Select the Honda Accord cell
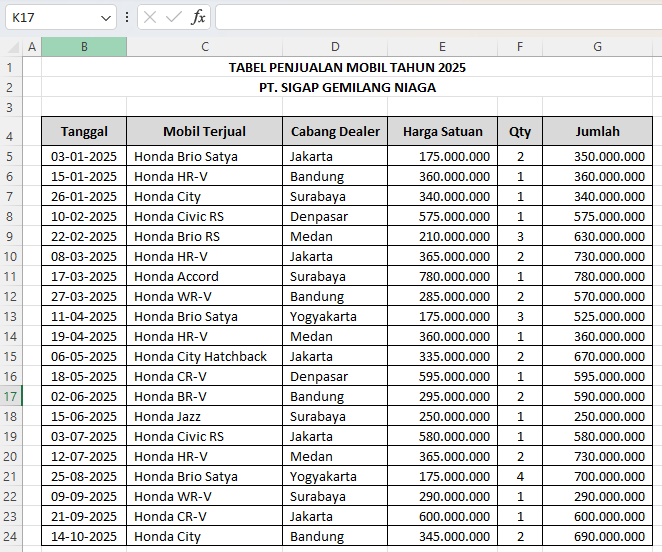 click(204, 277)
